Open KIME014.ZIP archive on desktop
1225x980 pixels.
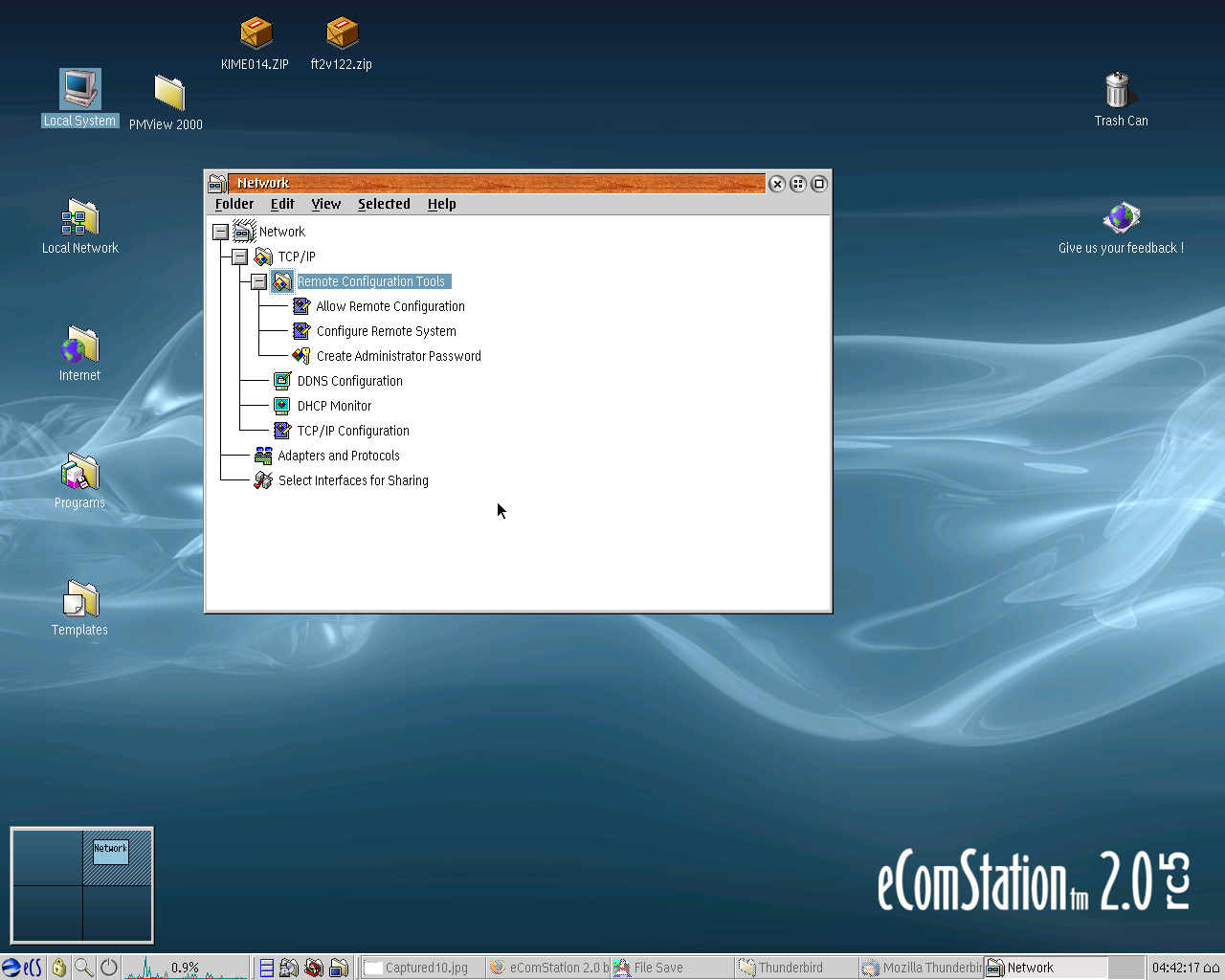pos(256,33)
